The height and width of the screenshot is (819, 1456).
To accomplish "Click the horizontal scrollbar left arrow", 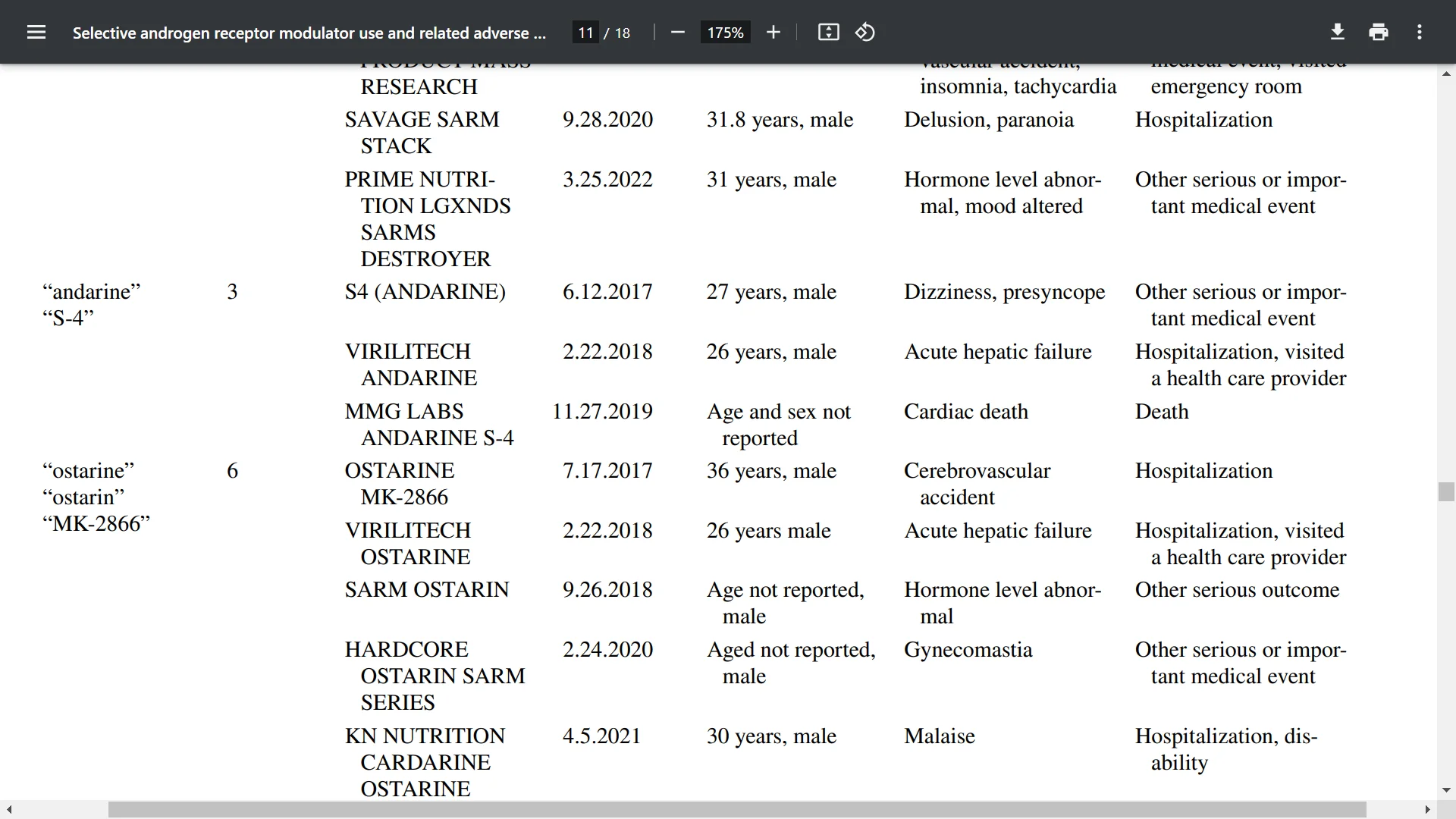I will [9, 810].
